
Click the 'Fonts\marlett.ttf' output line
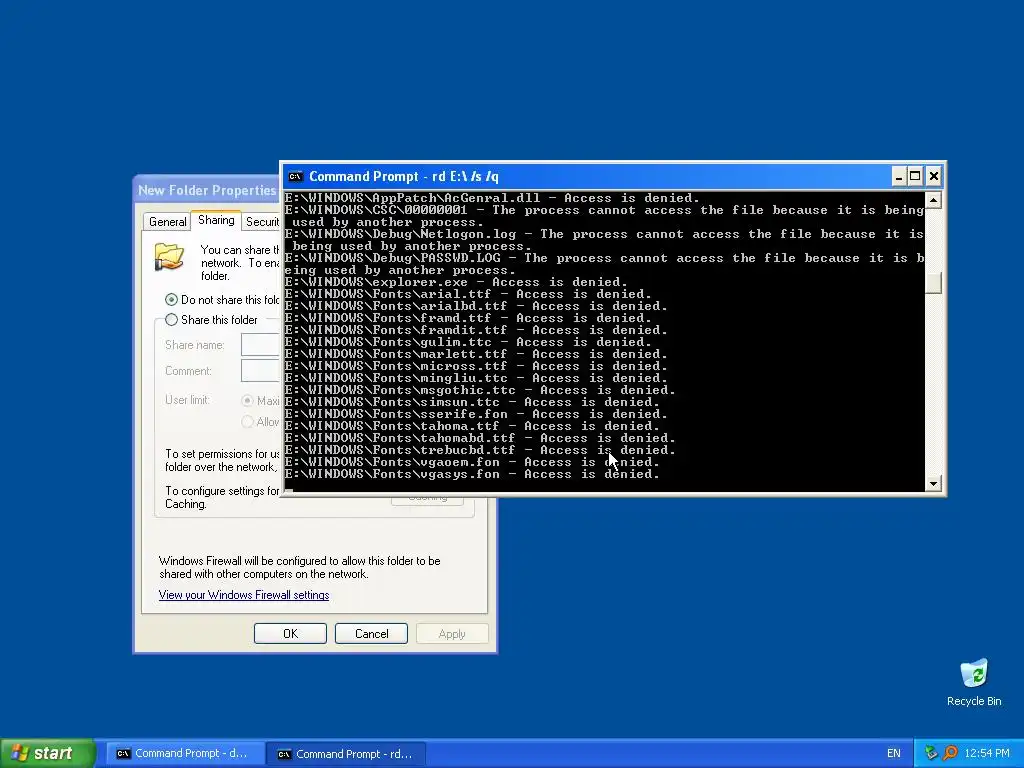coord(476,354)
